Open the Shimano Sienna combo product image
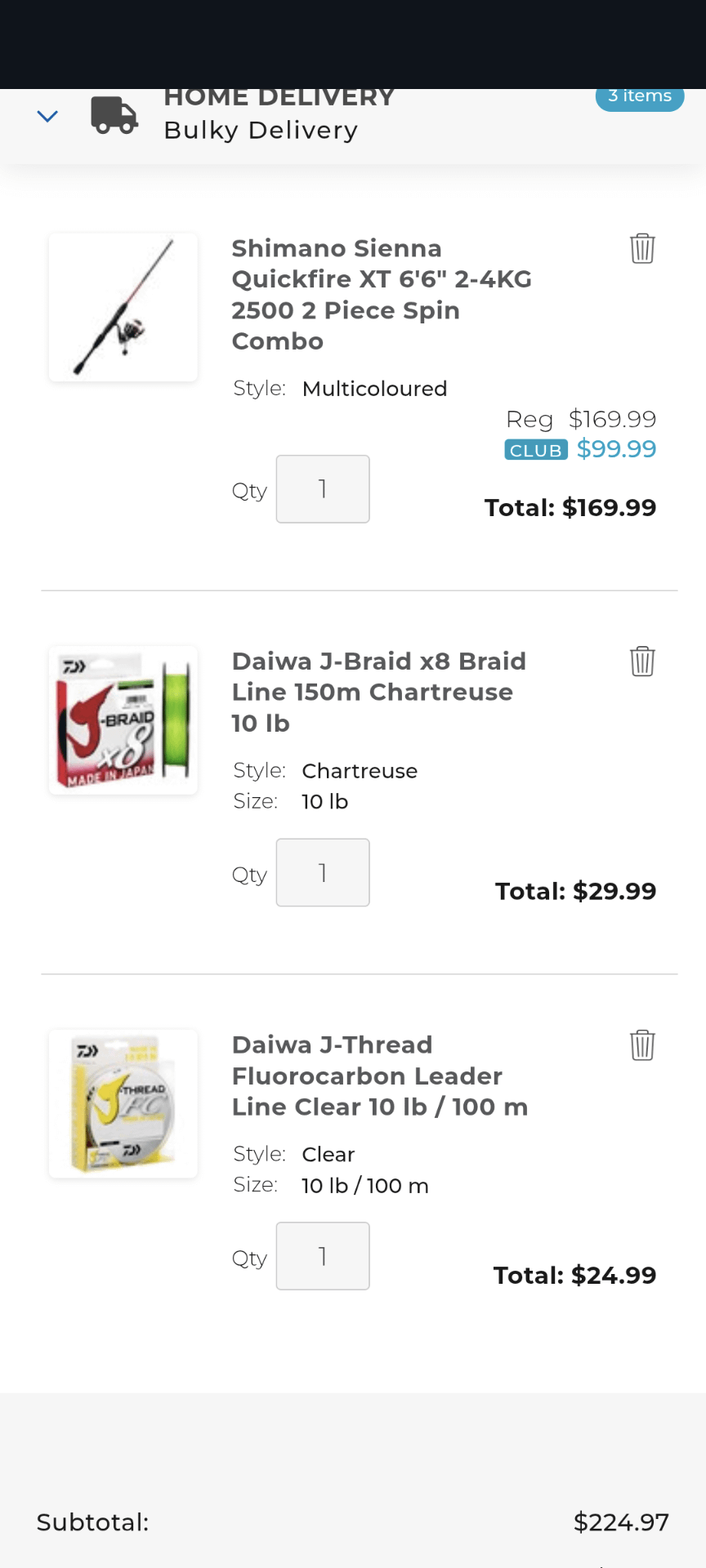 (x=123, y=307)
